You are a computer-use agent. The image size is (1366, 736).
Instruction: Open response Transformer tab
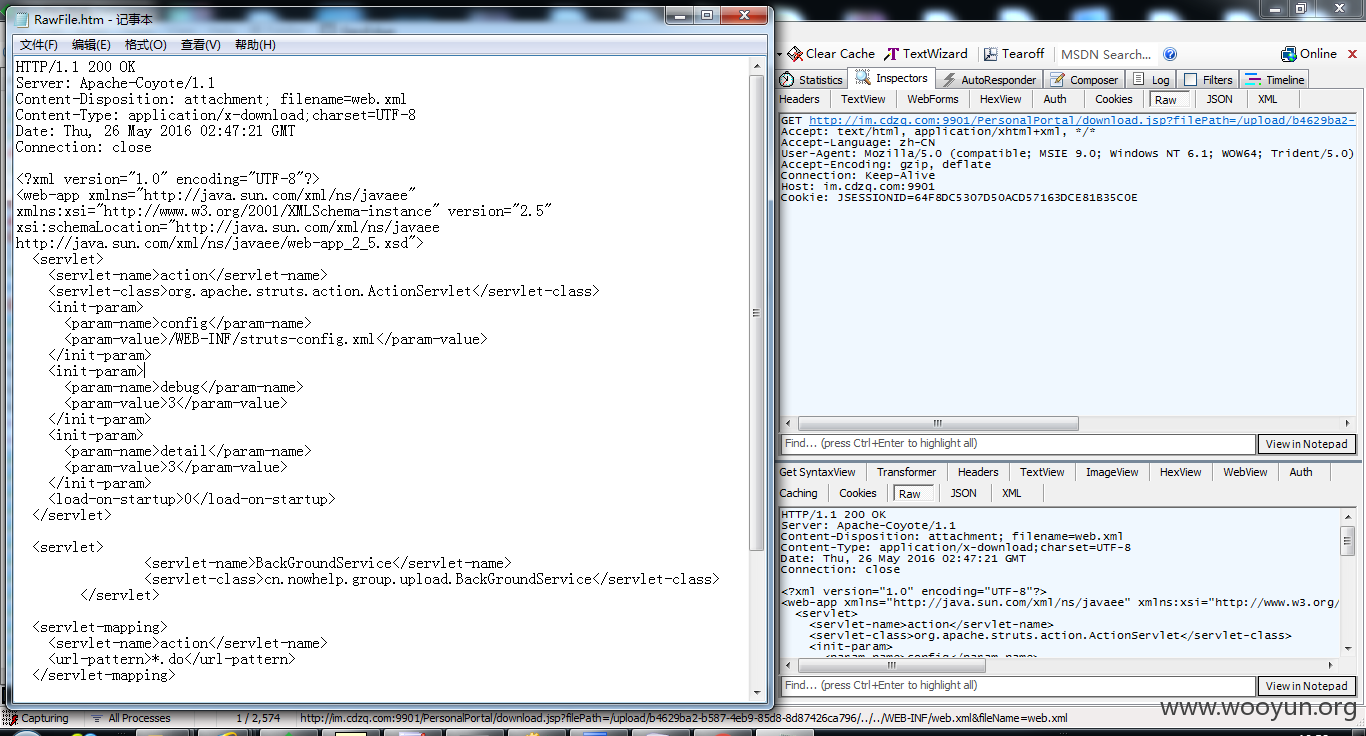pos(906,472)
